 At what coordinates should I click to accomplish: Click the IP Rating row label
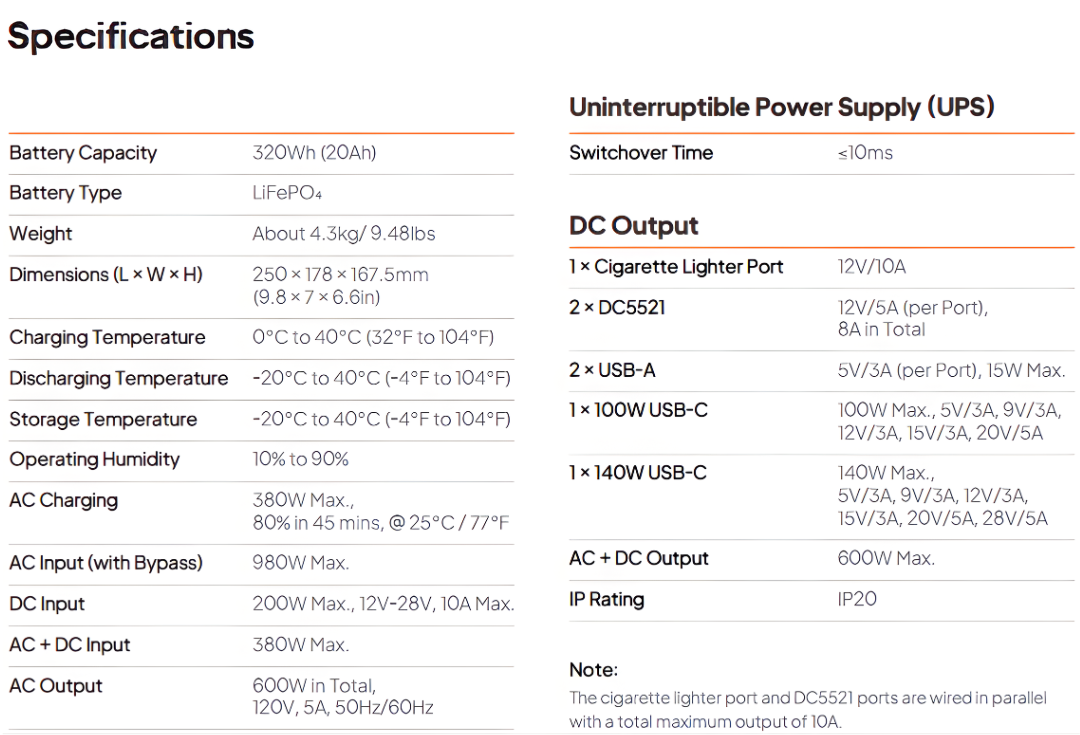click(x=607, y=600)
